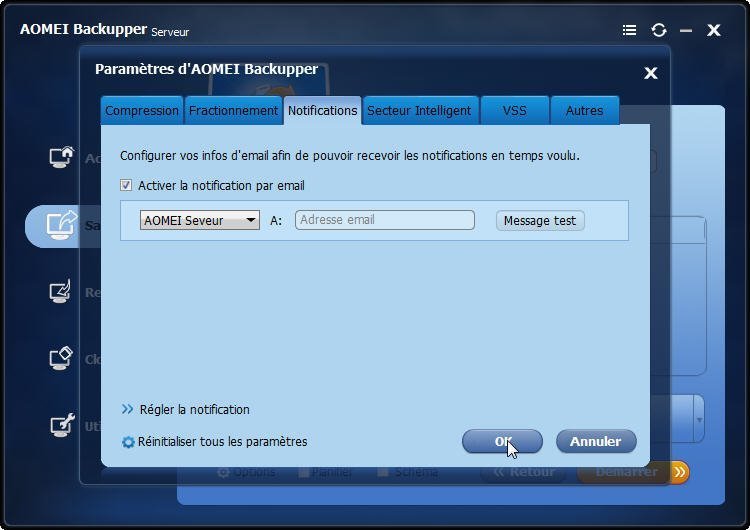This screenshot has height=530, width=750.
Task: Click the Retour button in the main window
Action: (523, 473)
